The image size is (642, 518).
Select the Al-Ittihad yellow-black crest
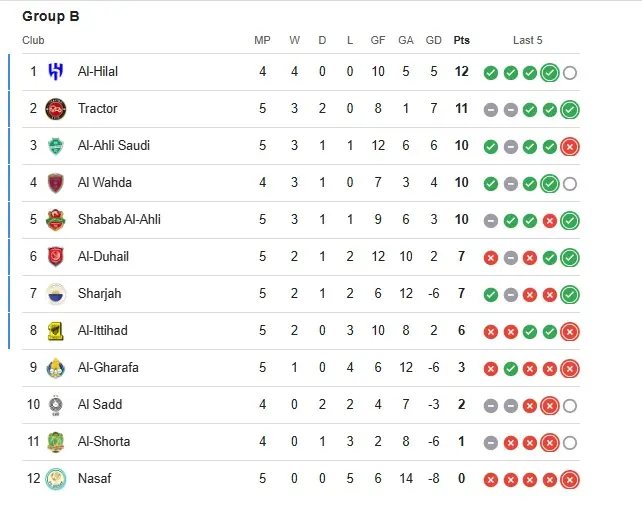55,331
